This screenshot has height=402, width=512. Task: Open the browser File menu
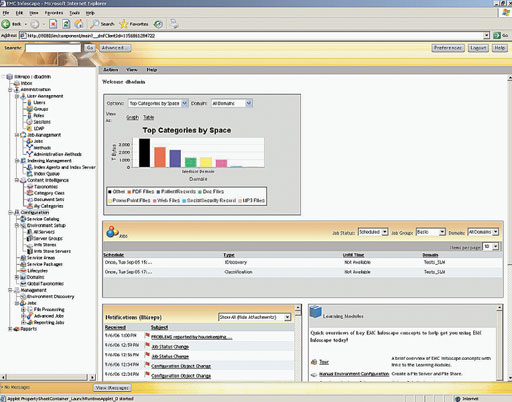(x=6, y=13)
